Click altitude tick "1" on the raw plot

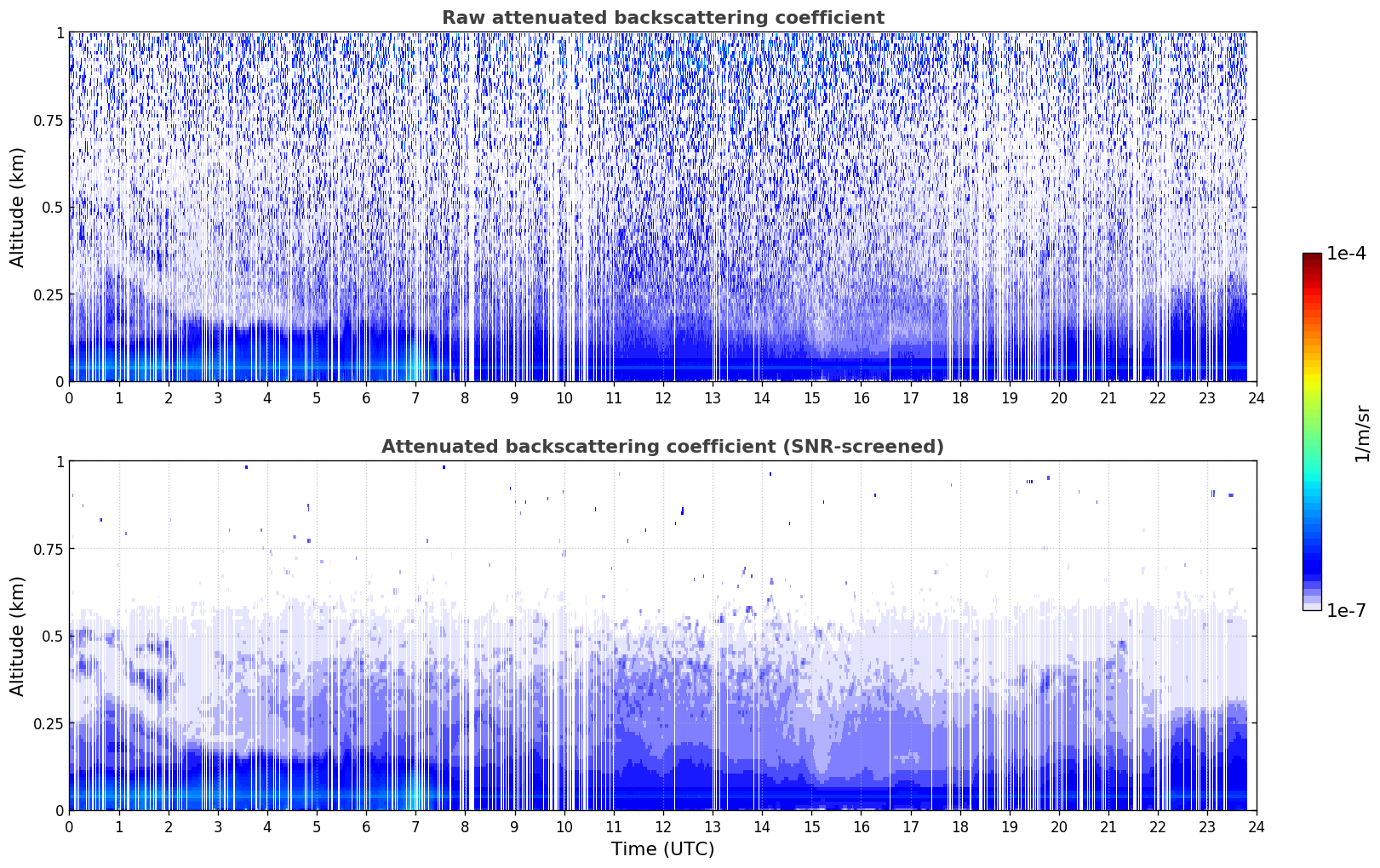[60, 32]
